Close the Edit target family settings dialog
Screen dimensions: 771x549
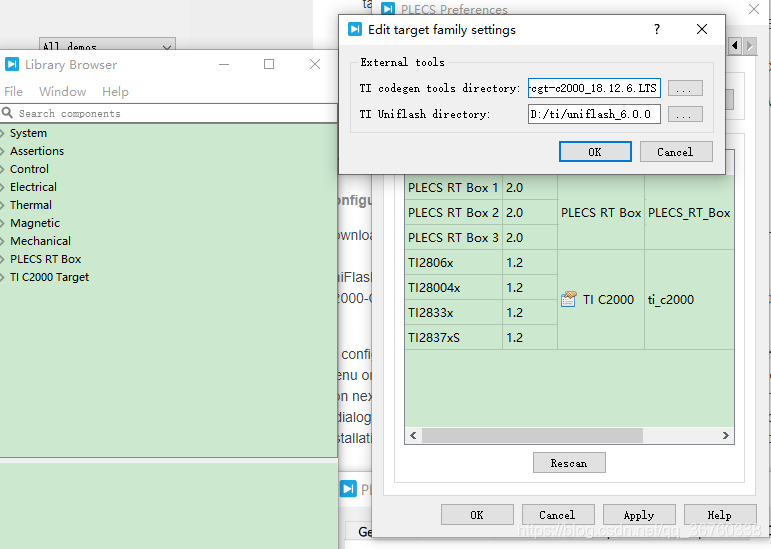[702, 29]
